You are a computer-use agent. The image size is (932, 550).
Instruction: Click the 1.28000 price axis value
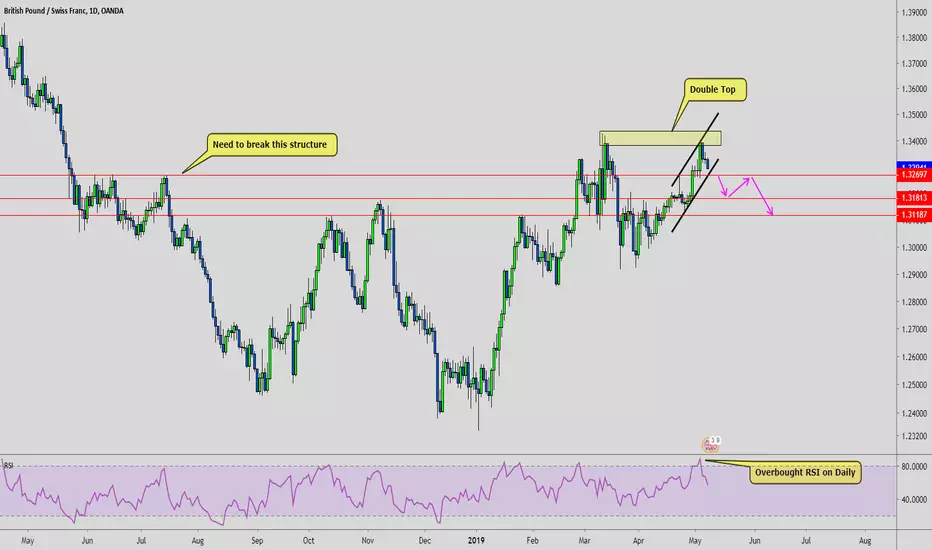pos(914,302)
